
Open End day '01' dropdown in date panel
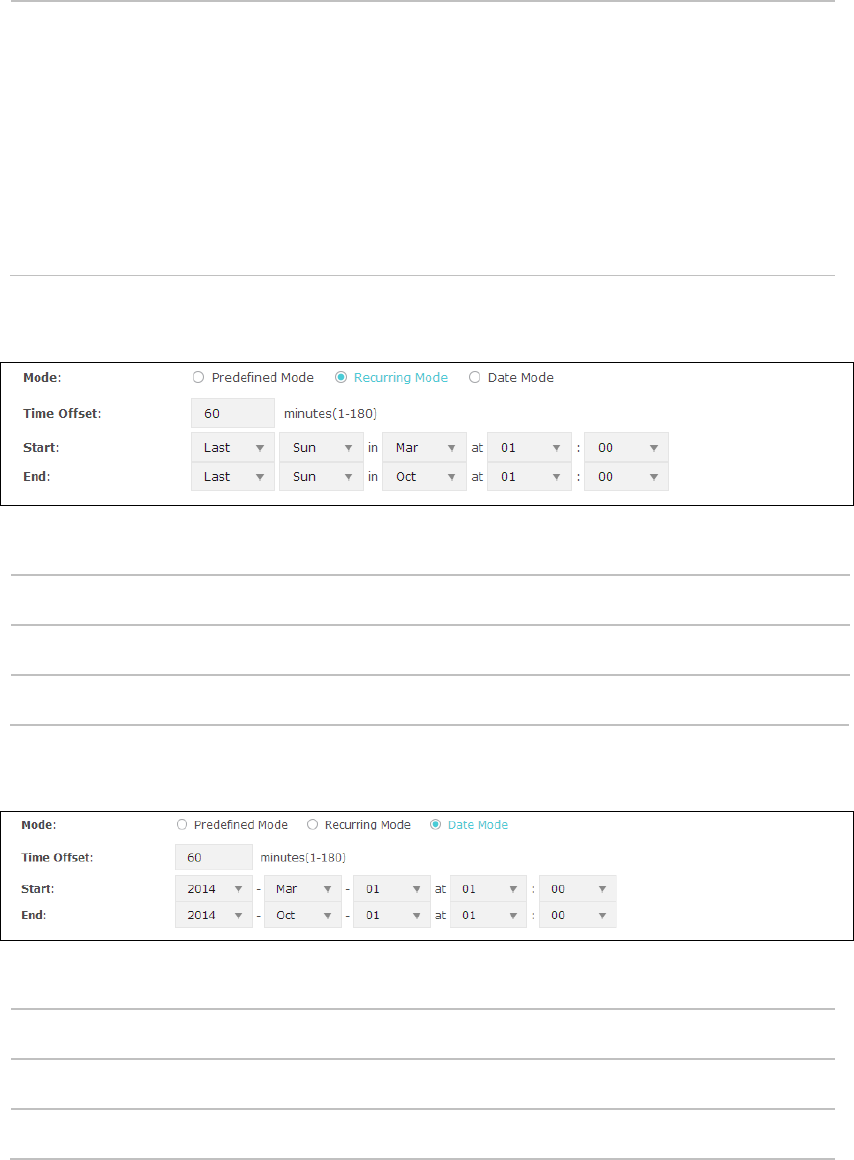[391, 915]
